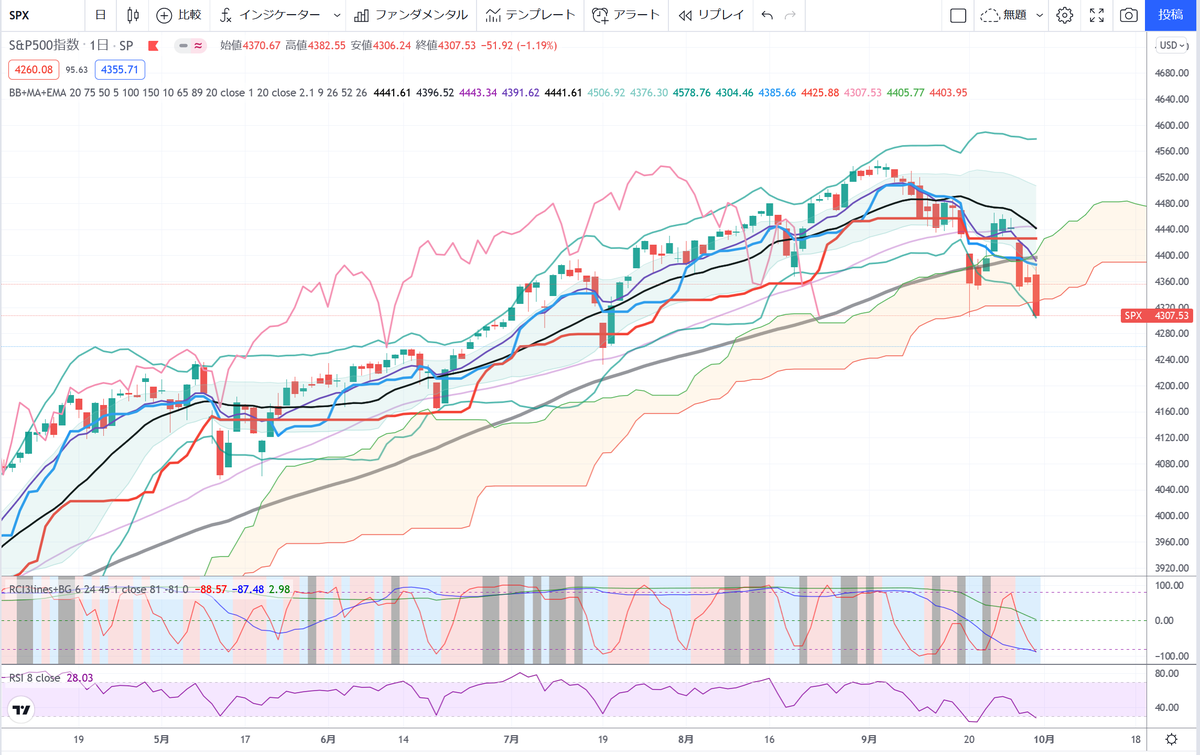Open the candlestick chart type selector

[133, 15]
